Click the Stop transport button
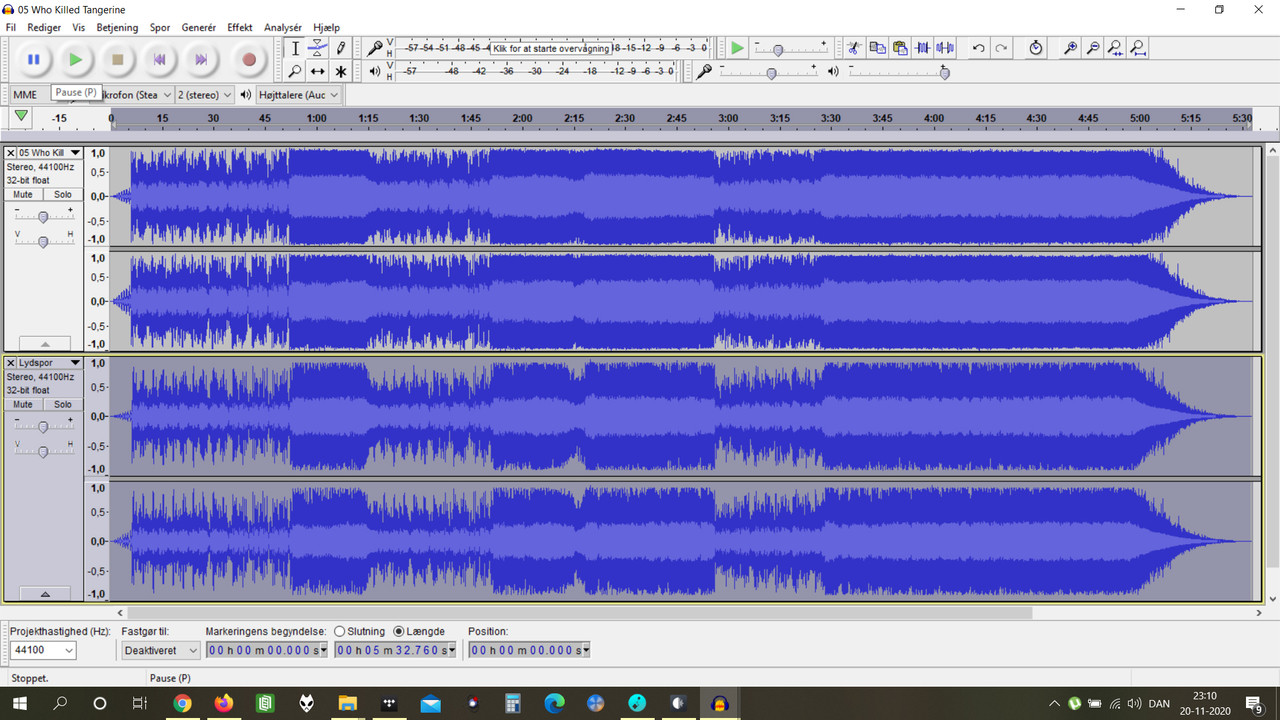Viewport: 1280px width, 720px height. coord(117,59)
